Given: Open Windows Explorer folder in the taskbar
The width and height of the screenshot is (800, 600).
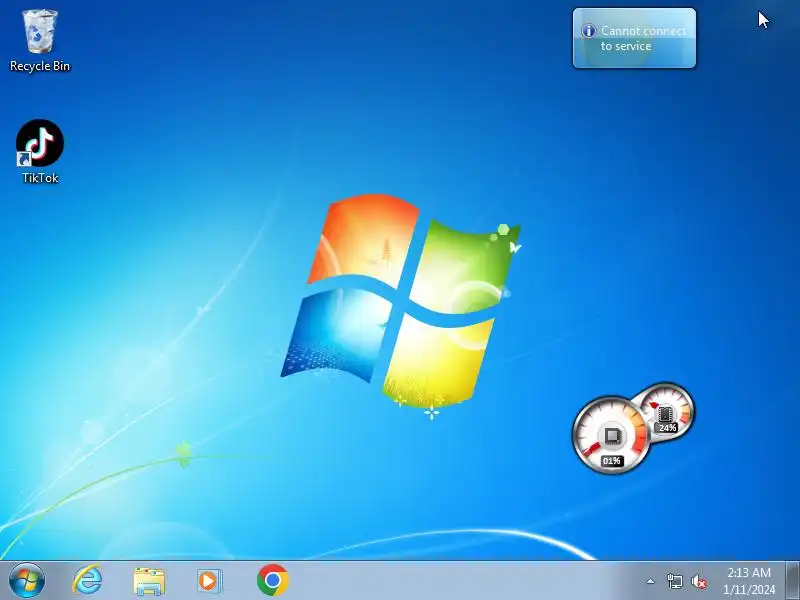Looking at the screenshot, I should tap(149, 581).
